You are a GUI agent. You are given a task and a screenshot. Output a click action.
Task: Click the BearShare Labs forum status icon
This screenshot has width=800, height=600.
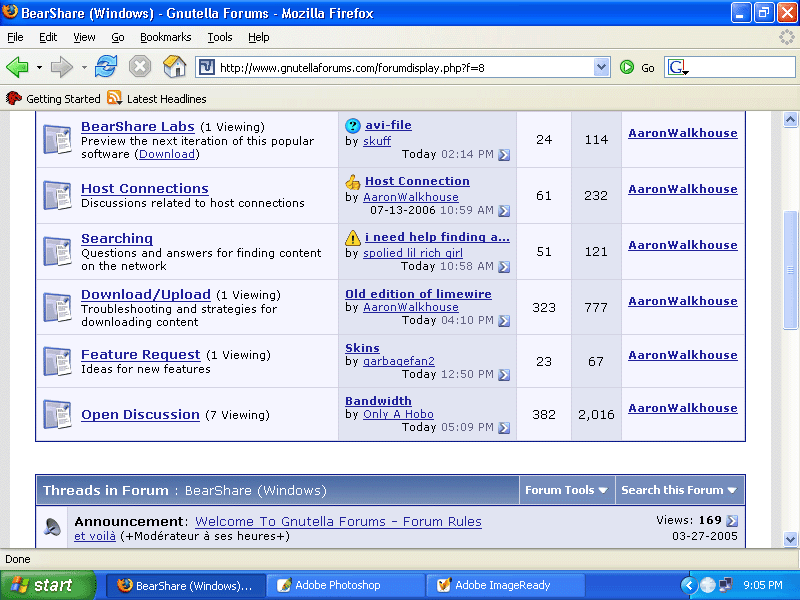57,139
